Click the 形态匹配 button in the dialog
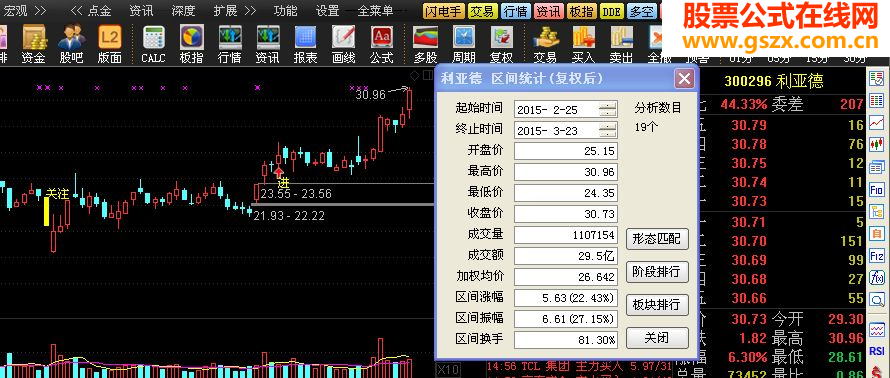This screenshot has width=890, height=378. pos(657,240)
